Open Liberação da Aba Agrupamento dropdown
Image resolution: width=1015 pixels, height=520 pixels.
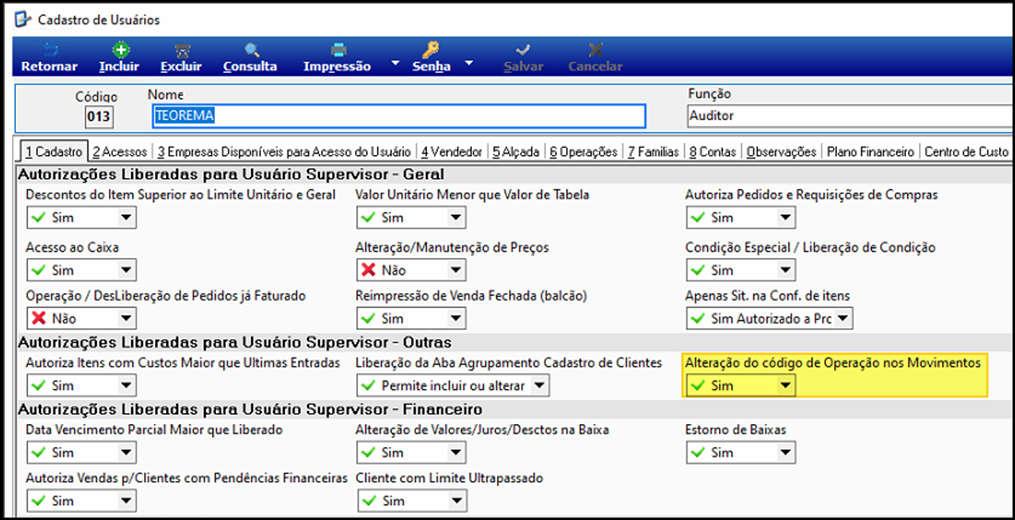point(539,385)
